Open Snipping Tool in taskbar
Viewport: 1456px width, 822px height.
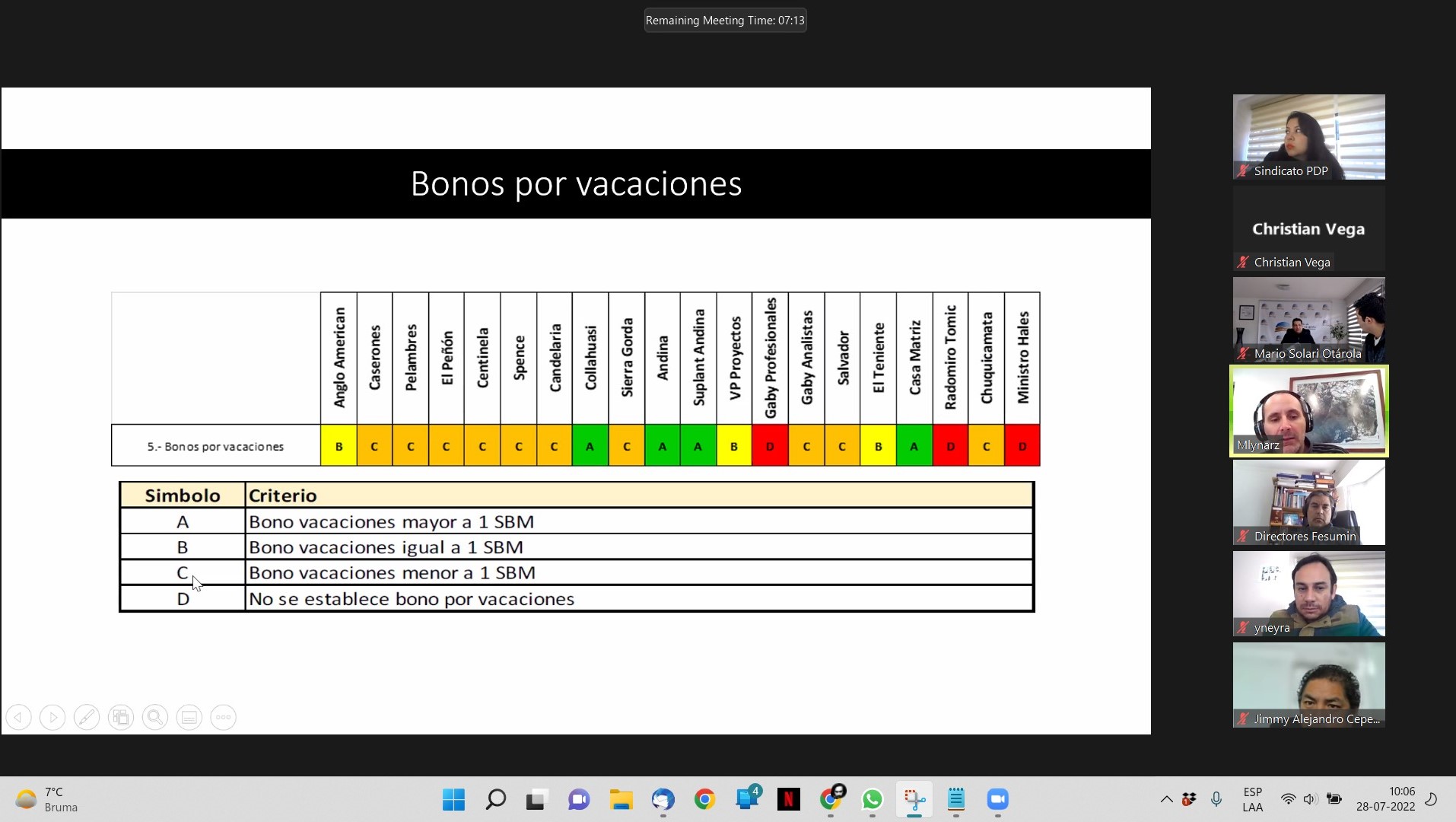(914, 799)
